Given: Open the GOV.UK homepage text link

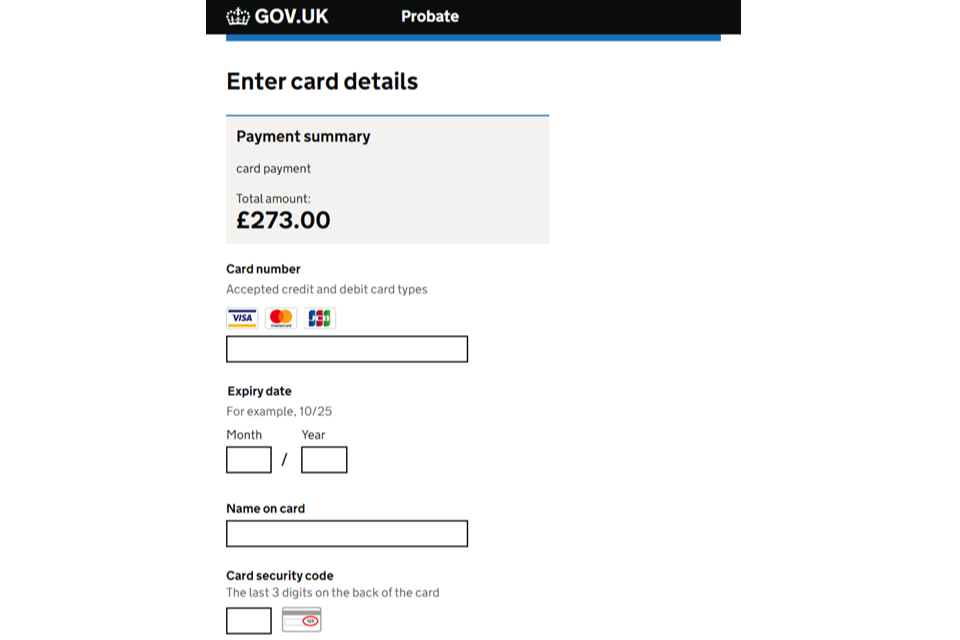Looking at the screenshot, I should tap(291, 16).
